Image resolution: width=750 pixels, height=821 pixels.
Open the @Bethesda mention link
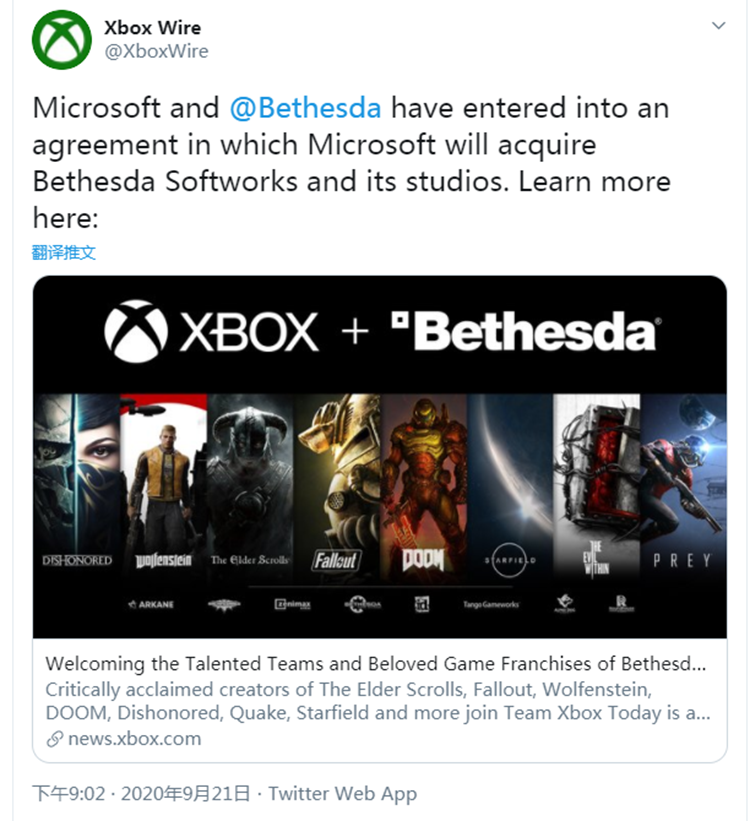[x=306, y=108]
